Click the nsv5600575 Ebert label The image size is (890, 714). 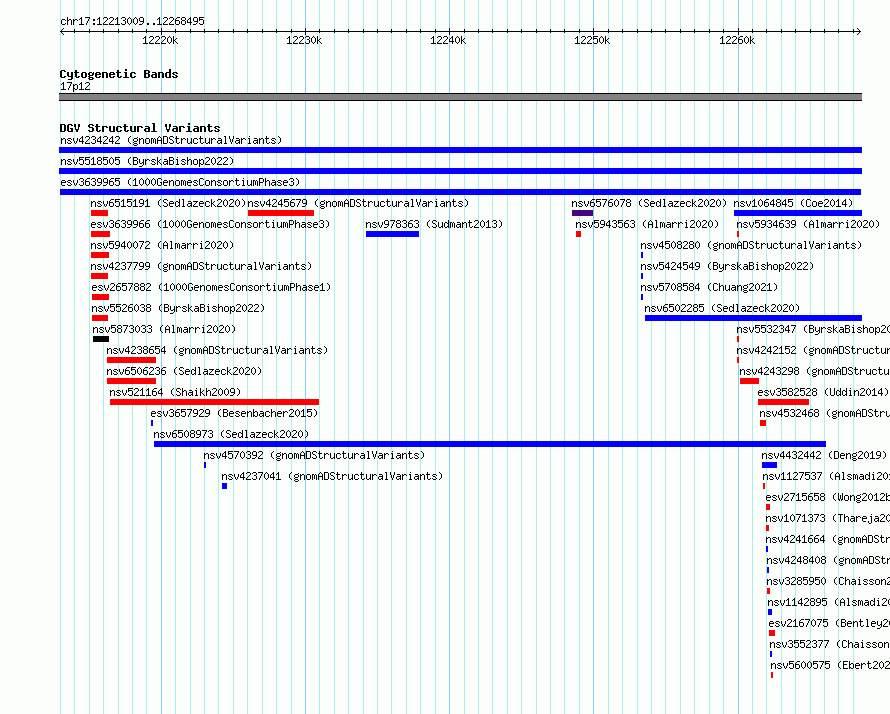tap(830, 665)
